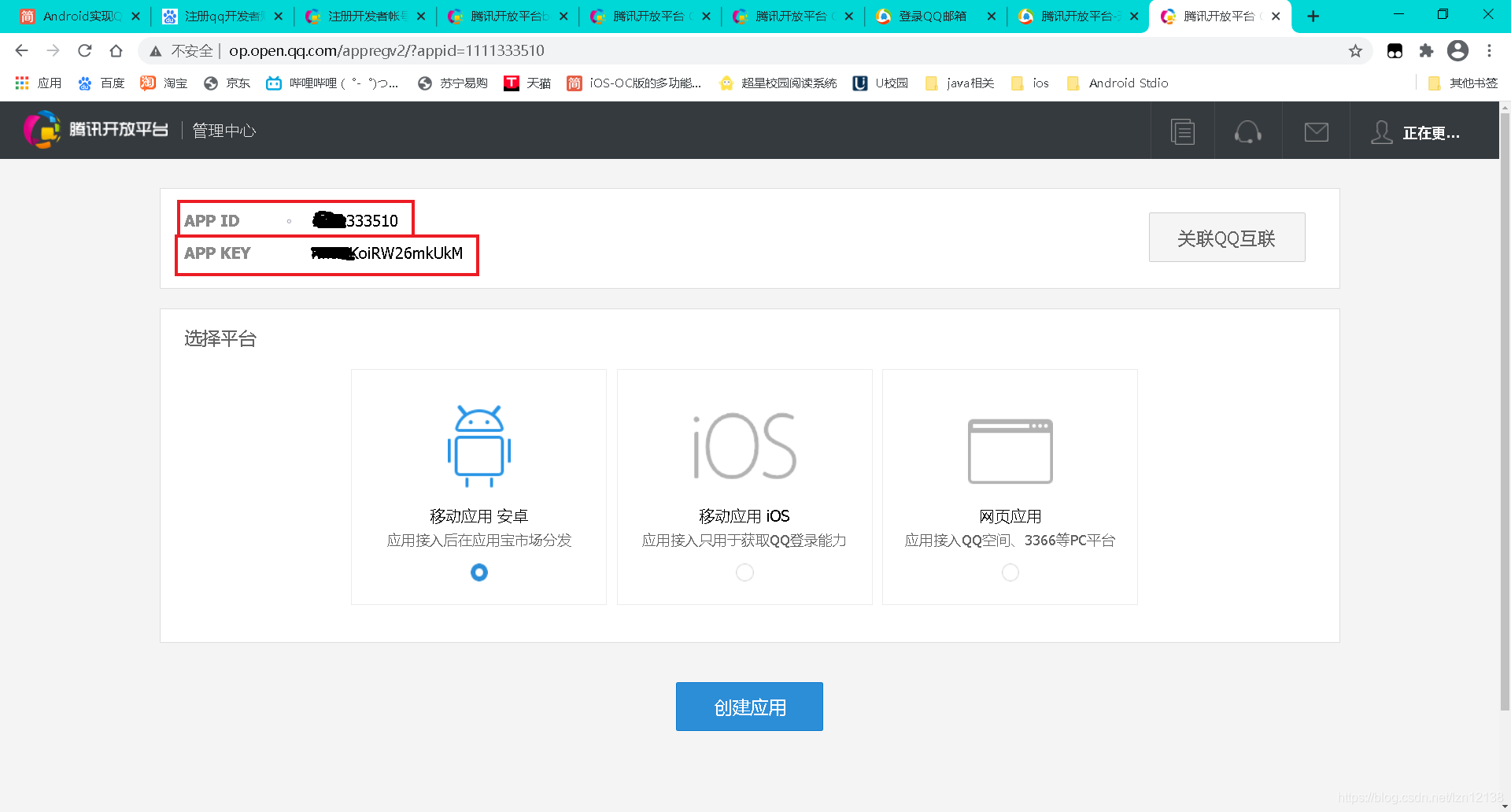Click the browser forward arrow

point(53,50)
